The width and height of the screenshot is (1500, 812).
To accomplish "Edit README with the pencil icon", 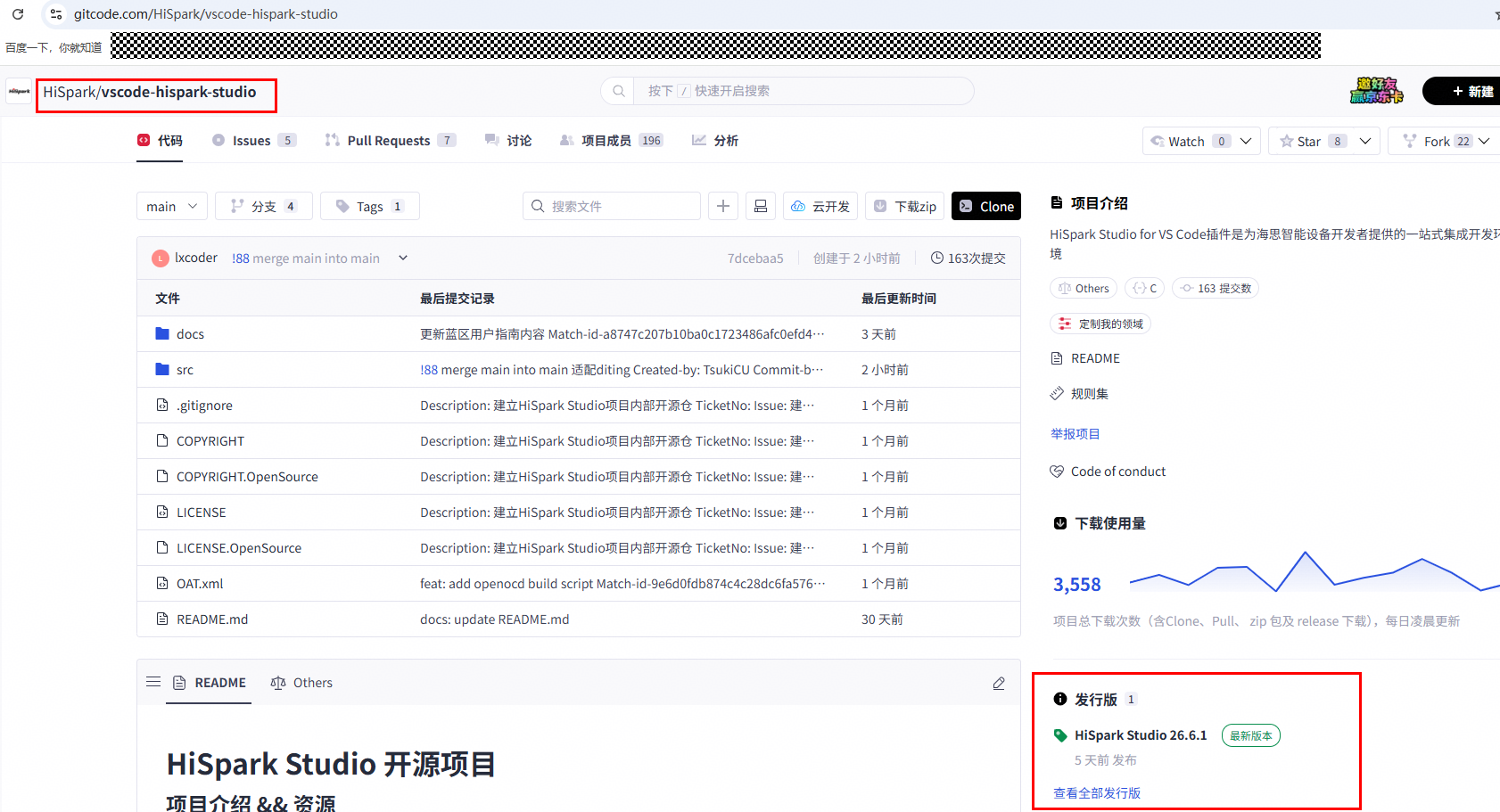I will click(x=999, y=683).
